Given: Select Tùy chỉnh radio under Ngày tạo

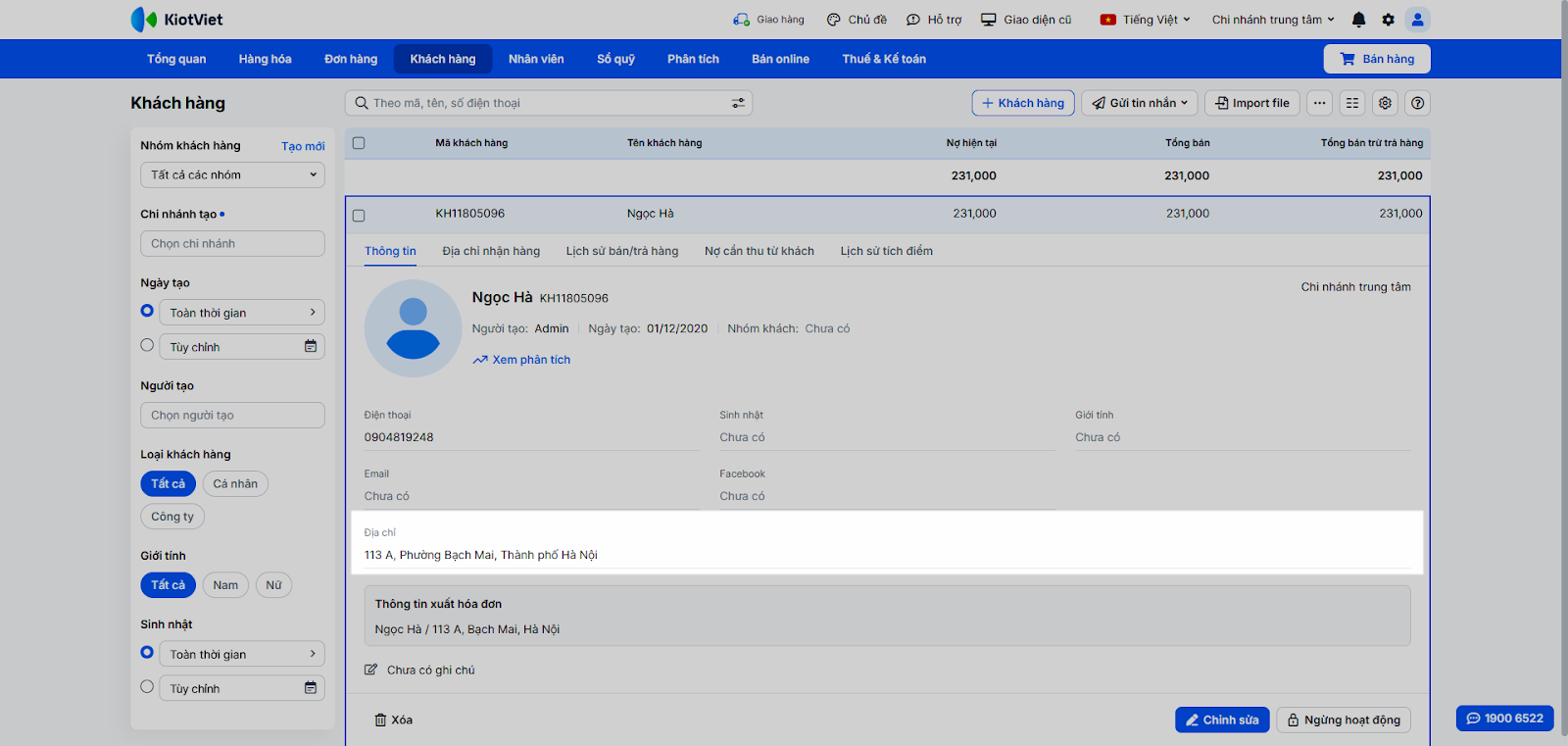Looking at the screenshot, I should tap(147, 345).
